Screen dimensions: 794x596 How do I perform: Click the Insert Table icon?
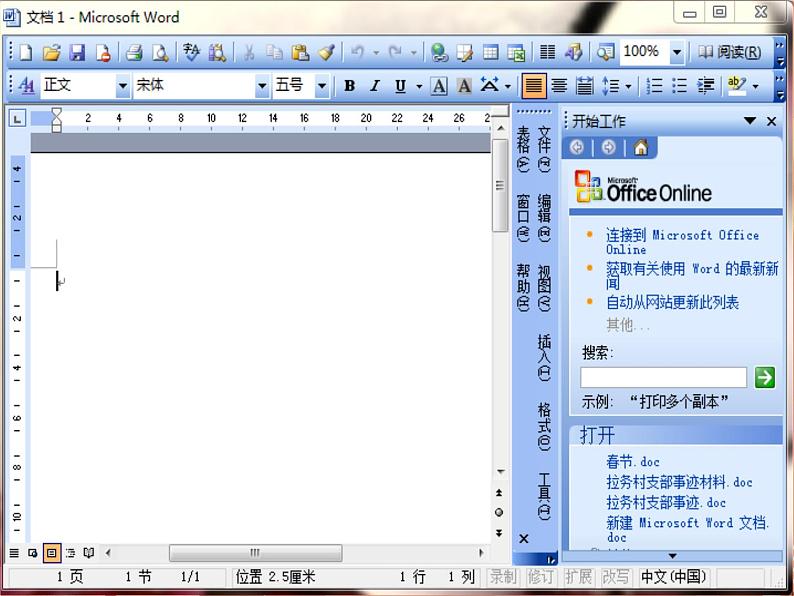[x=491, y=53]
